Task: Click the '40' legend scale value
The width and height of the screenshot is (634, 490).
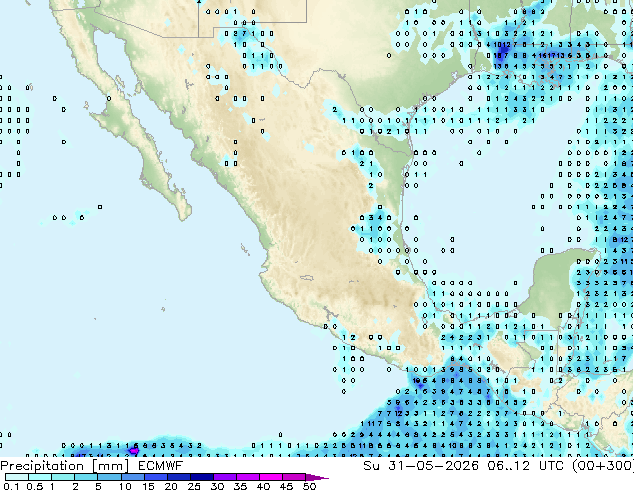Action: pos(263,486)
